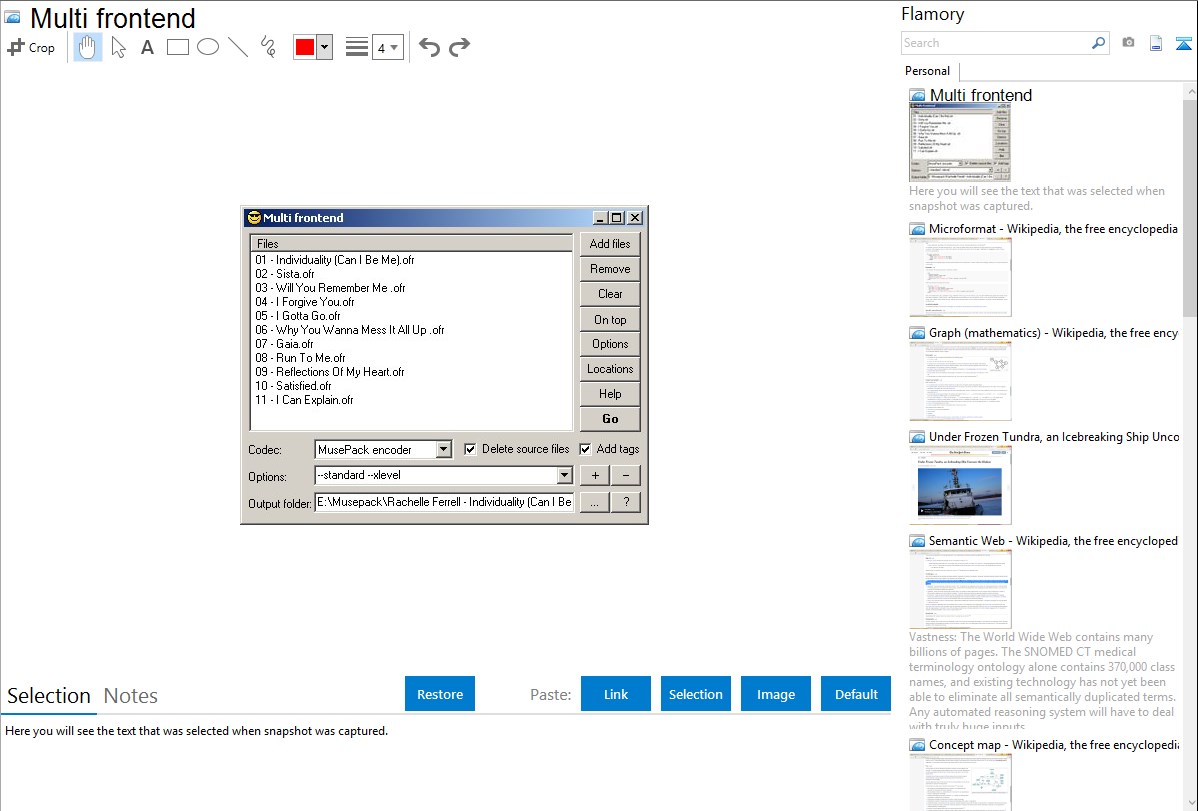Image resolution: width=1198 pixels, height=811 pixels.
Task: Click the On top button
Action: point(610,320)
